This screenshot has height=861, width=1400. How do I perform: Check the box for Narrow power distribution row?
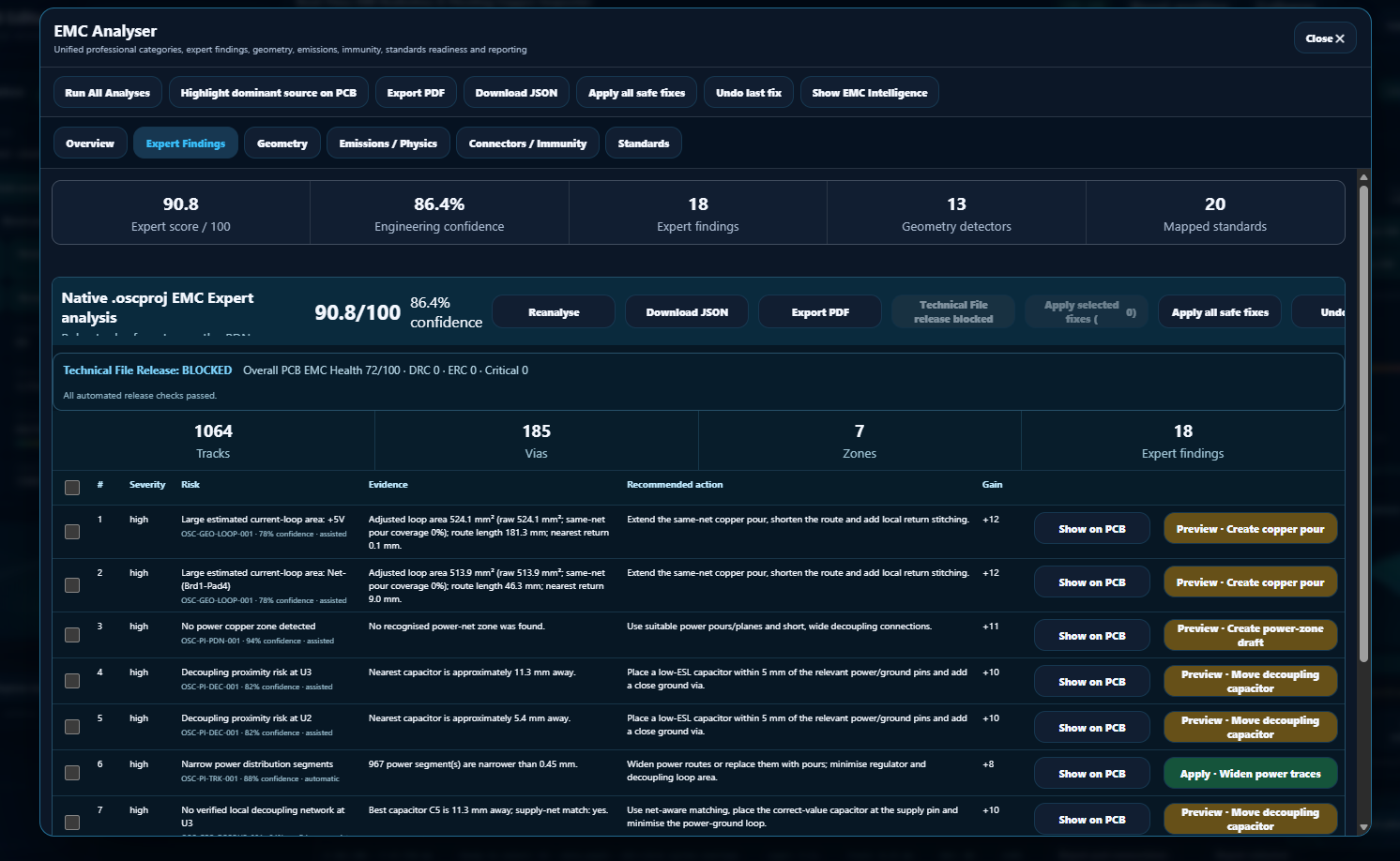(x=72, y=773)
